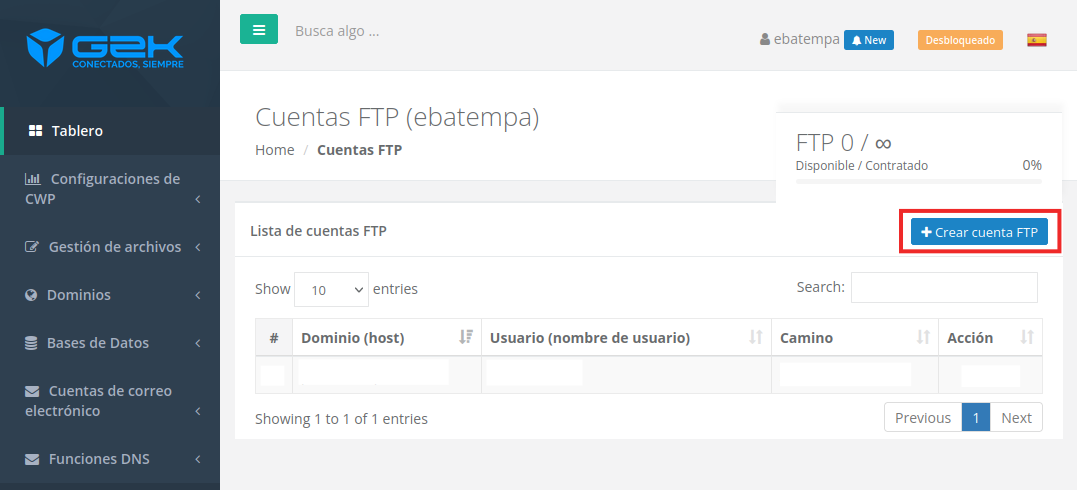Image resolution: width=1077 pixels, height=490 pixels.
Task: Sort by Usuario column arrows icon
Action: pos(756,337)
